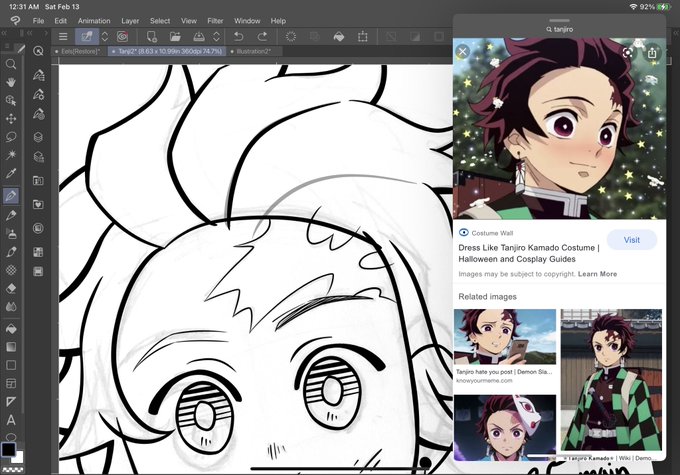This screenshot has width=680, height=475.
Task: Open the Learn More copyright link
Action: pyautogui.click(x=597, y=274)
